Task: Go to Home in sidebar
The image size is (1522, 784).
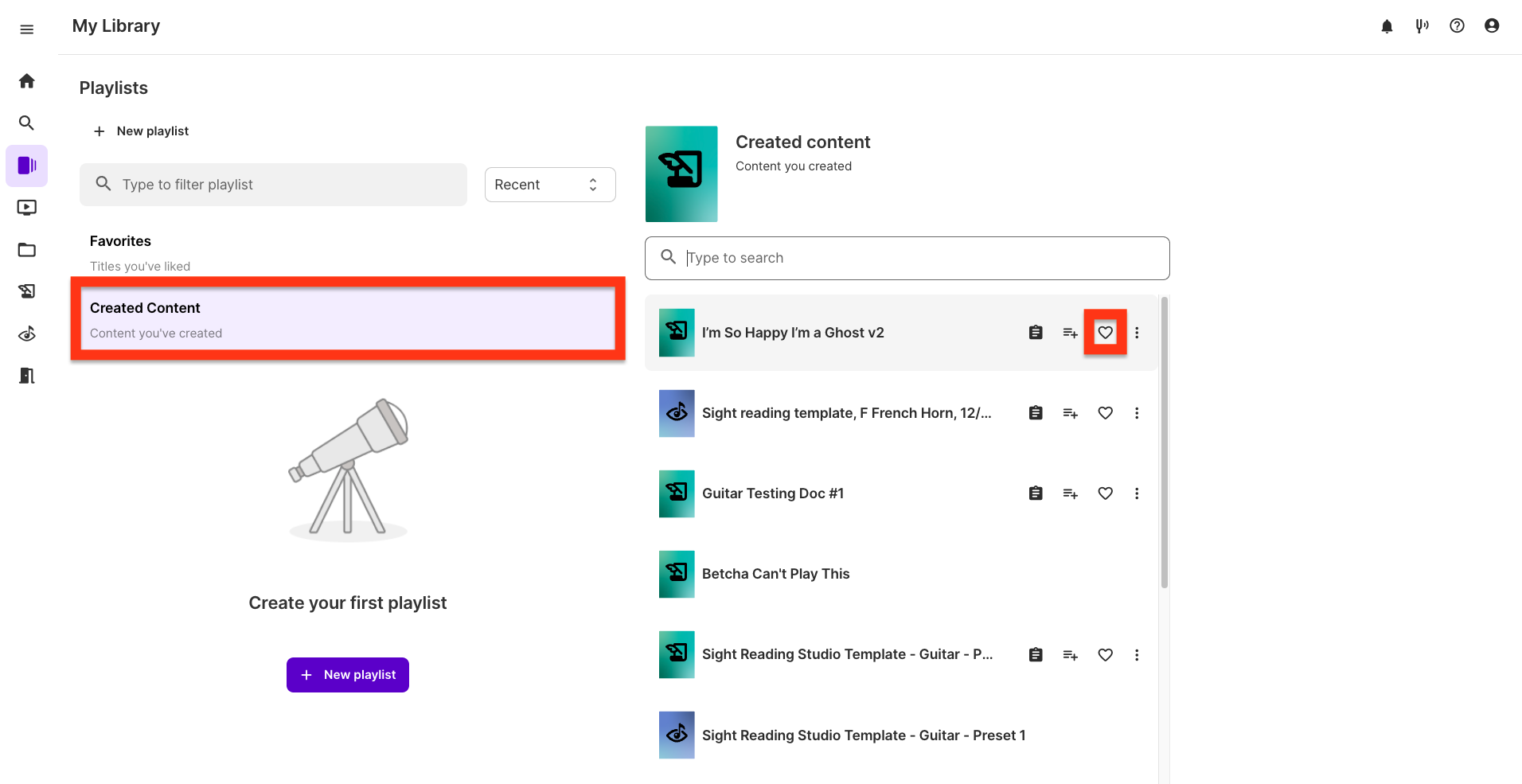Action: tap(26, 81)
